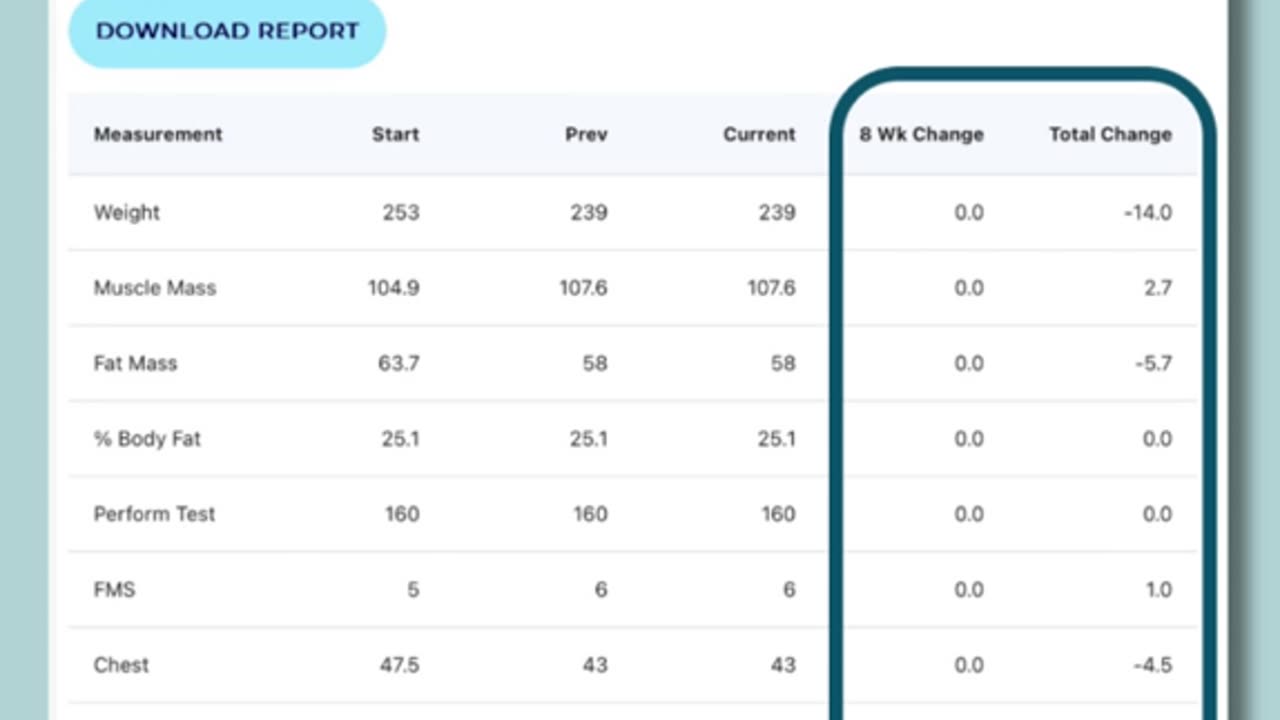Click the FMS 8 Wk Change value

969,590
